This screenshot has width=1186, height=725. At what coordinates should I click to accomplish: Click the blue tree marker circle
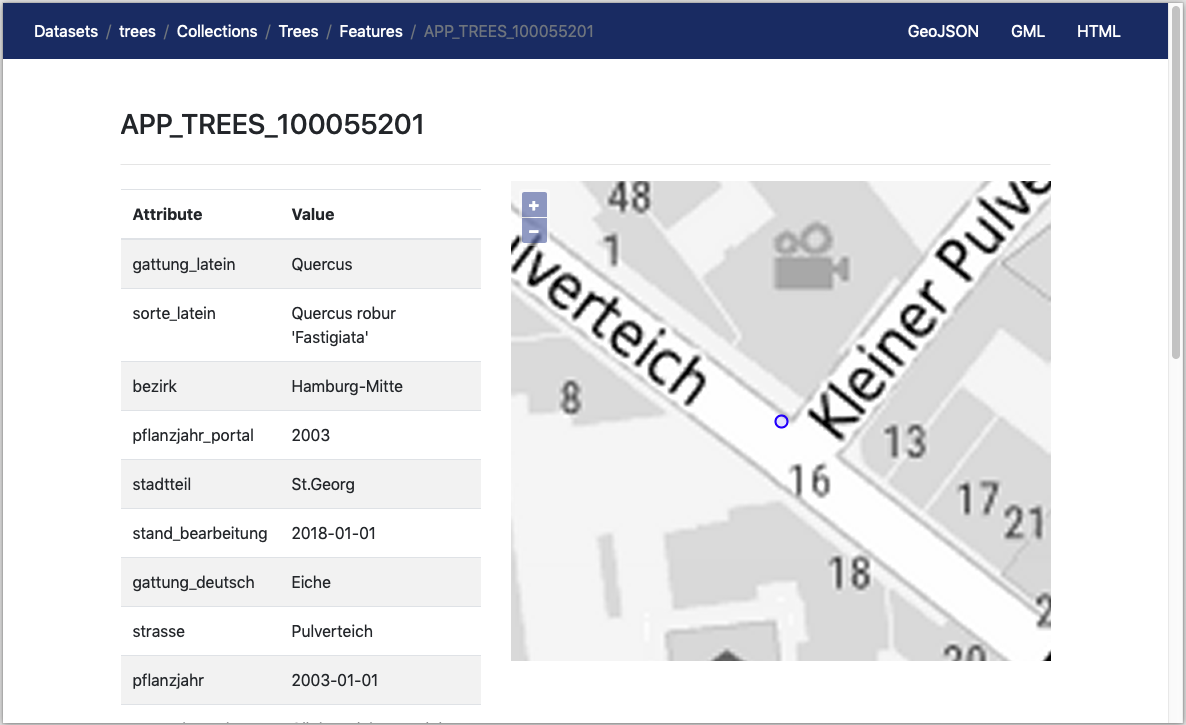781,422
